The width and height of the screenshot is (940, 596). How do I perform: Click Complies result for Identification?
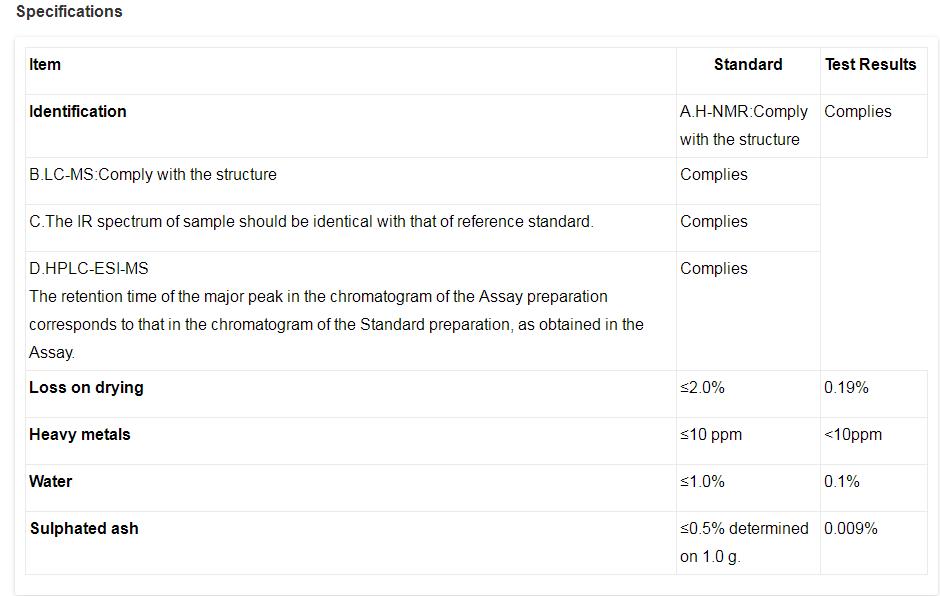click(857, 112)
